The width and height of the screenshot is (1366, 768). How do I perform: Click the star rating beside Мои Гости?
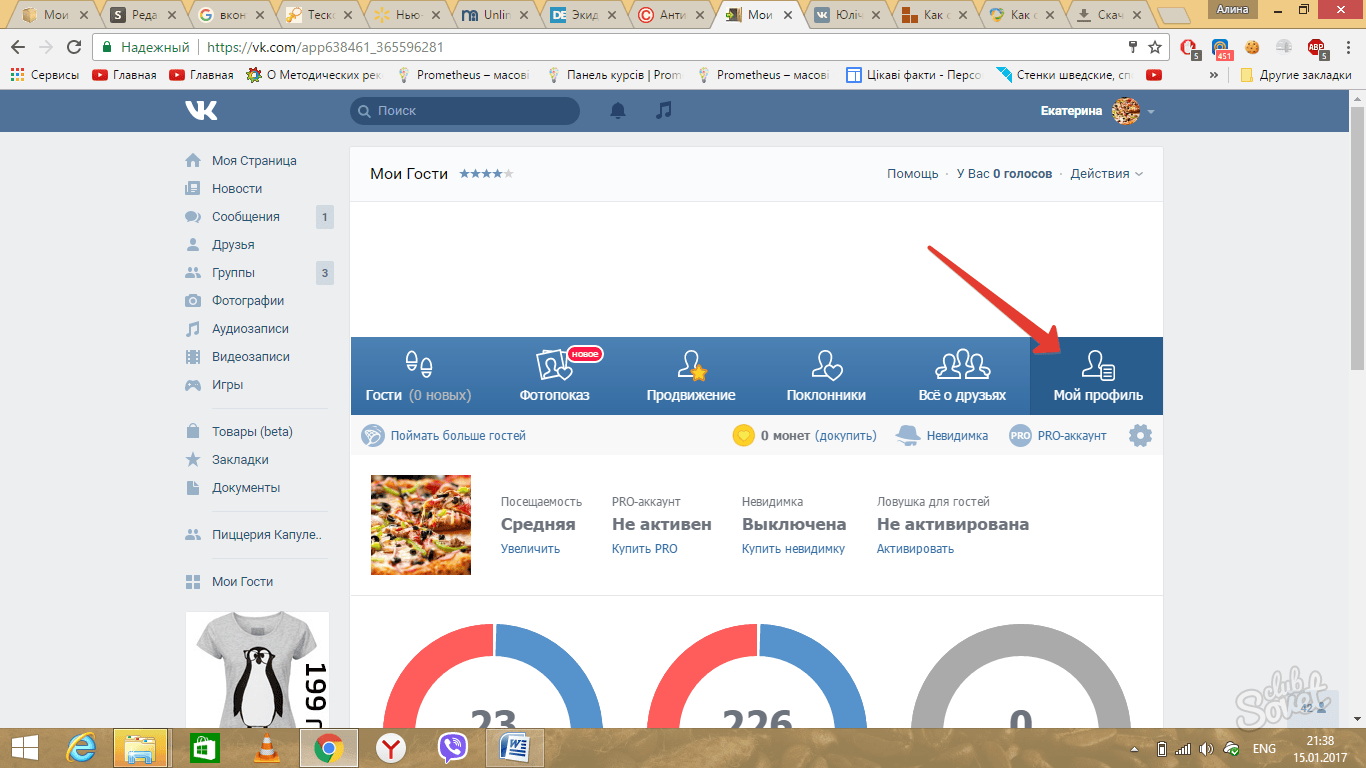(486, 174)
